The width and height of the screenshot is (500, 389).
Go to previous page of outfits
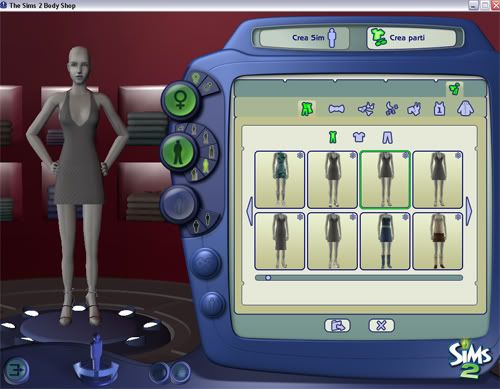pyautogui.click(x=249, y=211)
